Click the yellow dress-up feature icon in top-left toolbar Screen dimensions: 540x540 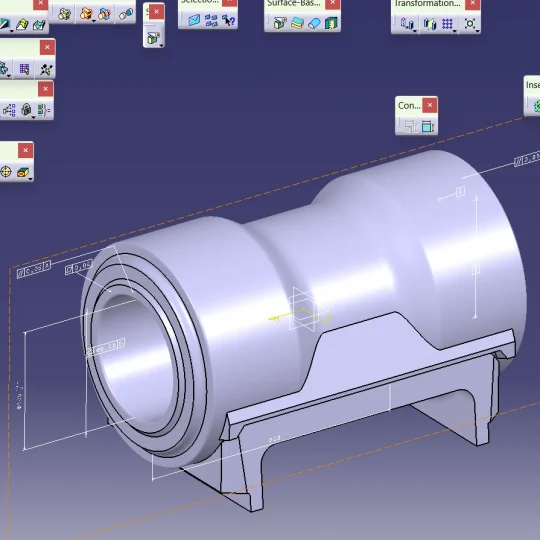(22, 24)
